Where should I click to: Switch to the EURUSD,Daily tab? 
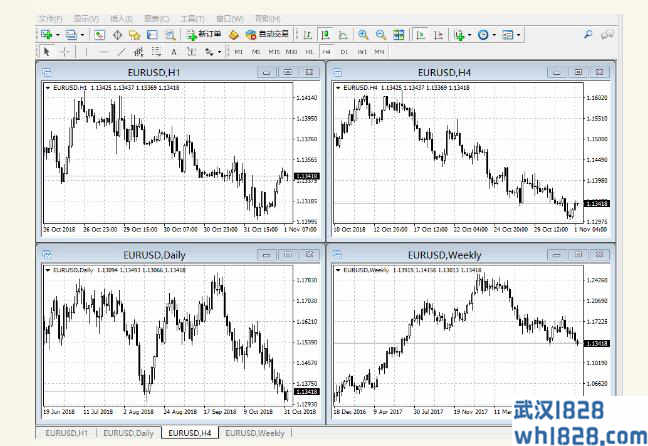click(x=129, y=432)
